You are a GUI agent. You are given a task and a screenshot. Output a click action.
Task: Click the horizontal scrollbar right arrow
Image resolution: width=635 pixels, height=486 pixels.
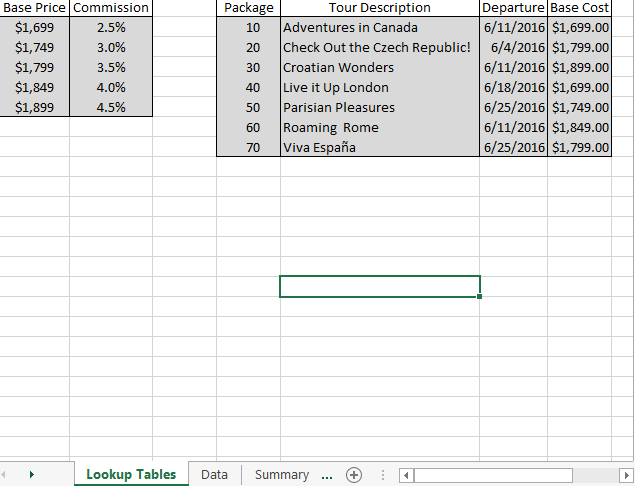tap(626, 475)
